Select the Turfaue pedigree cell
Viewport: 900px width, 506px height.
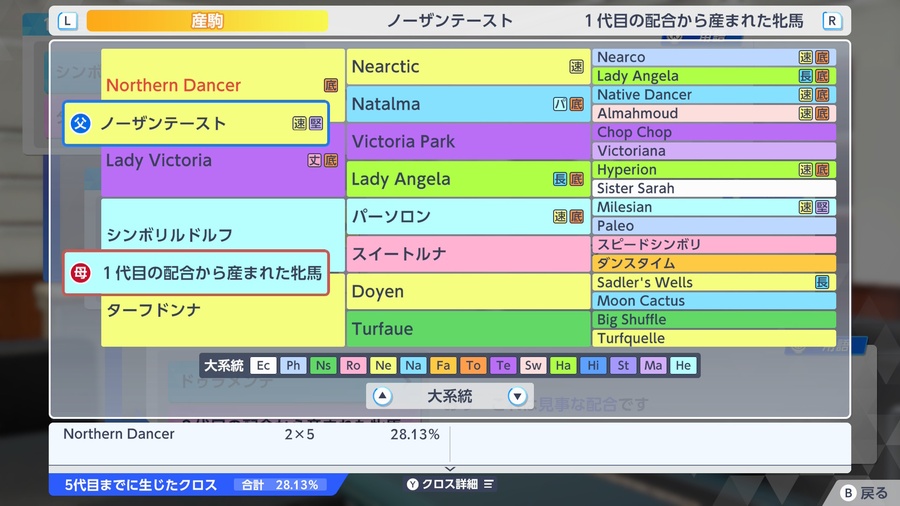468,329
